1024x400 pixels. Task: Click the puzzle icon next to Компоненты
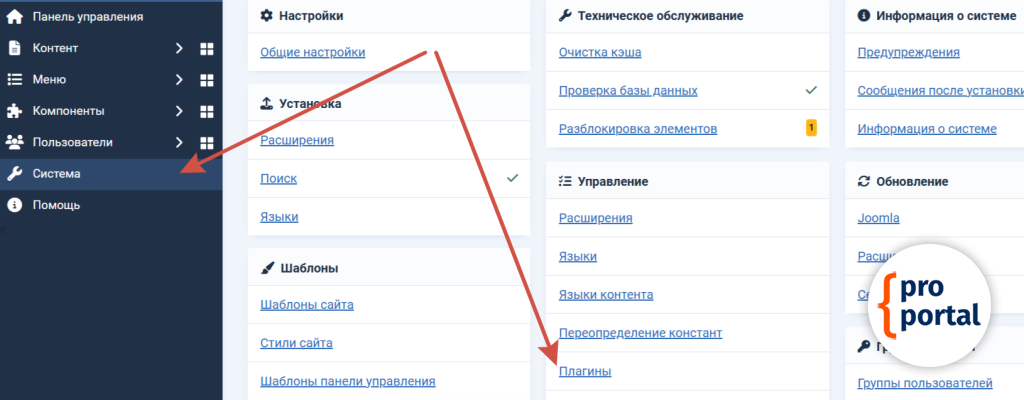click(15, 111)
